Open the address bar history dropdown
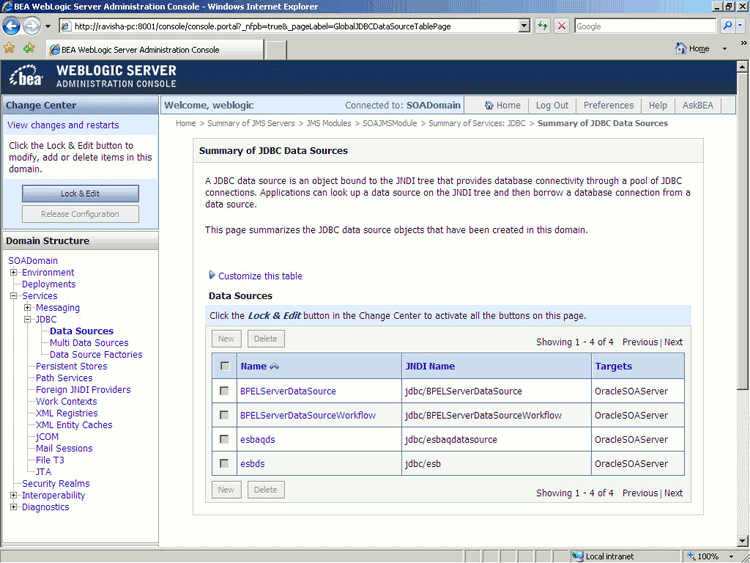This screenshot has height=563, width=750. click(x=524, y=26)
